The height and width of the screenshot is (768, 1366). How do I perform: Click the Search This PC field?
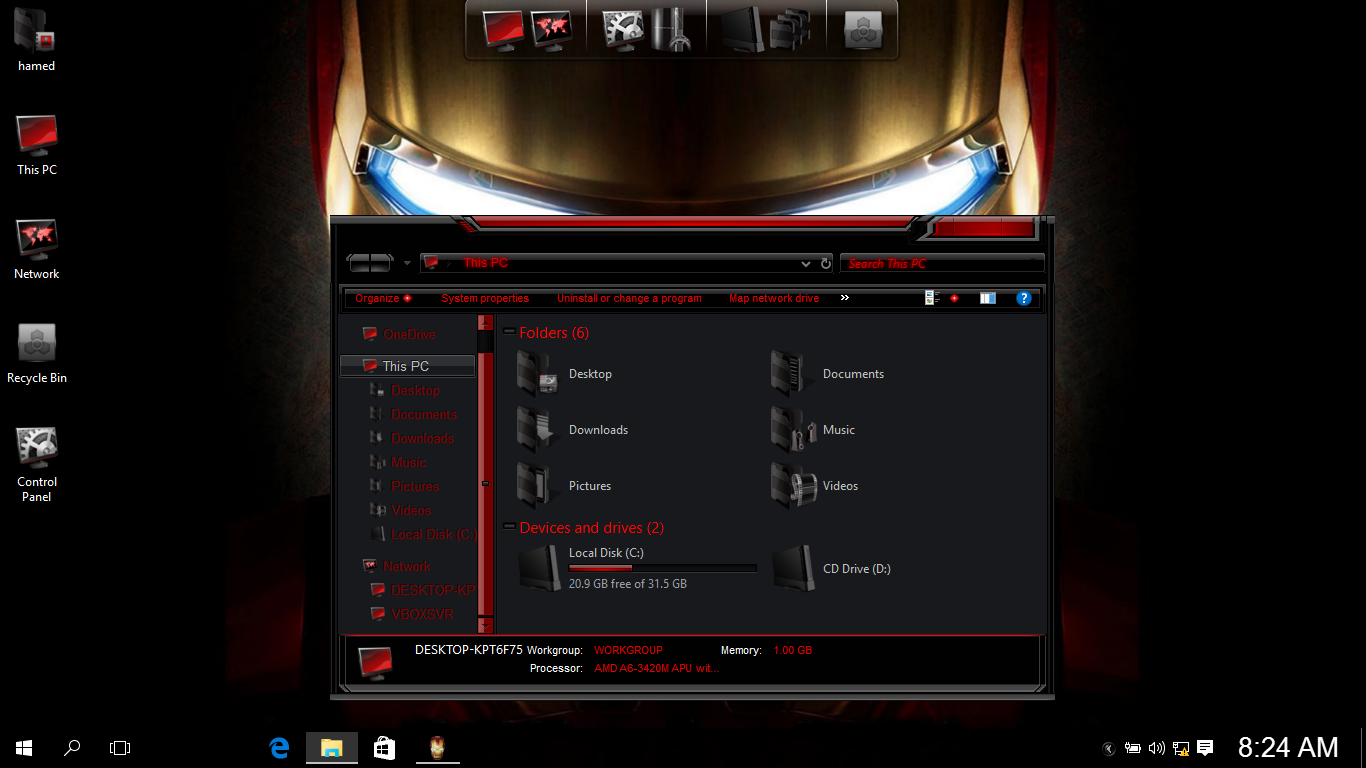[940, 264]
